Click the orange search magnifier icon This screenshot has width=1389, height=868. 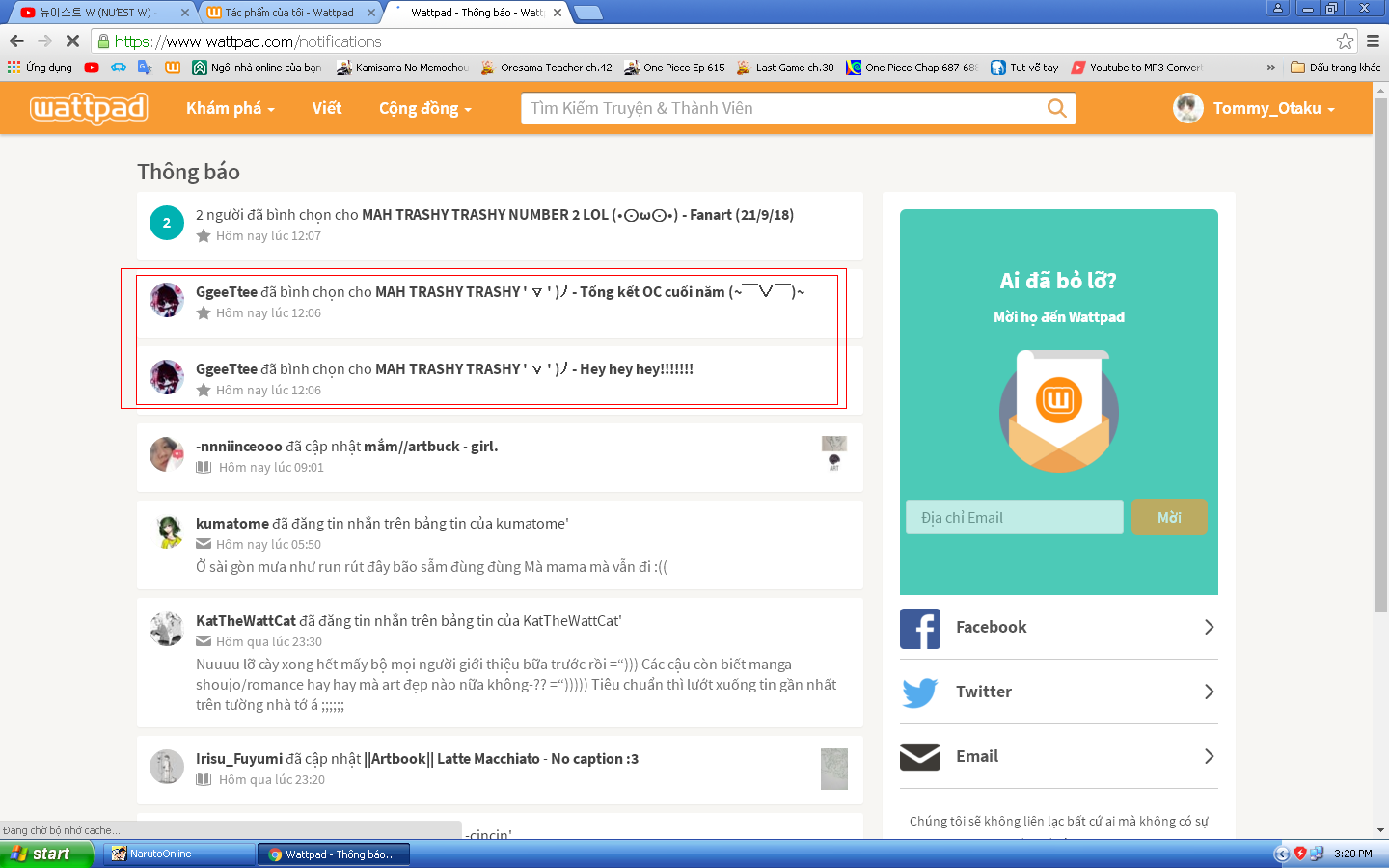(x=1056, y=108)
